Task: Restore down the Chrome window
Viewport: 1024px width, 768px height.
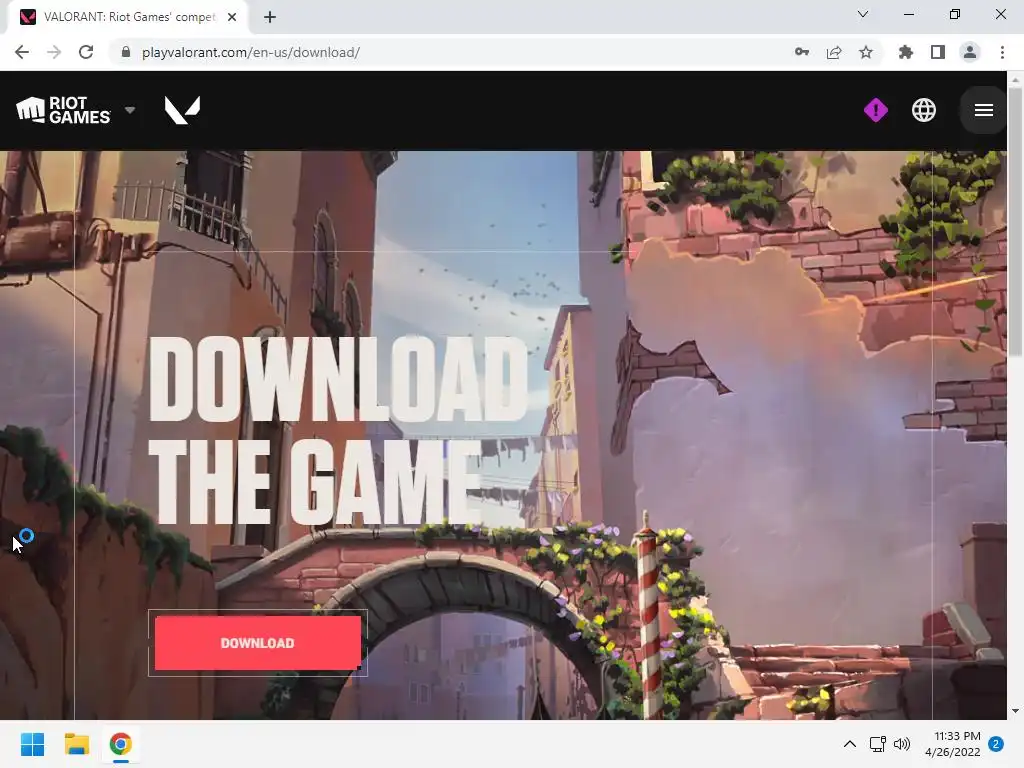Action: [955, 14]
